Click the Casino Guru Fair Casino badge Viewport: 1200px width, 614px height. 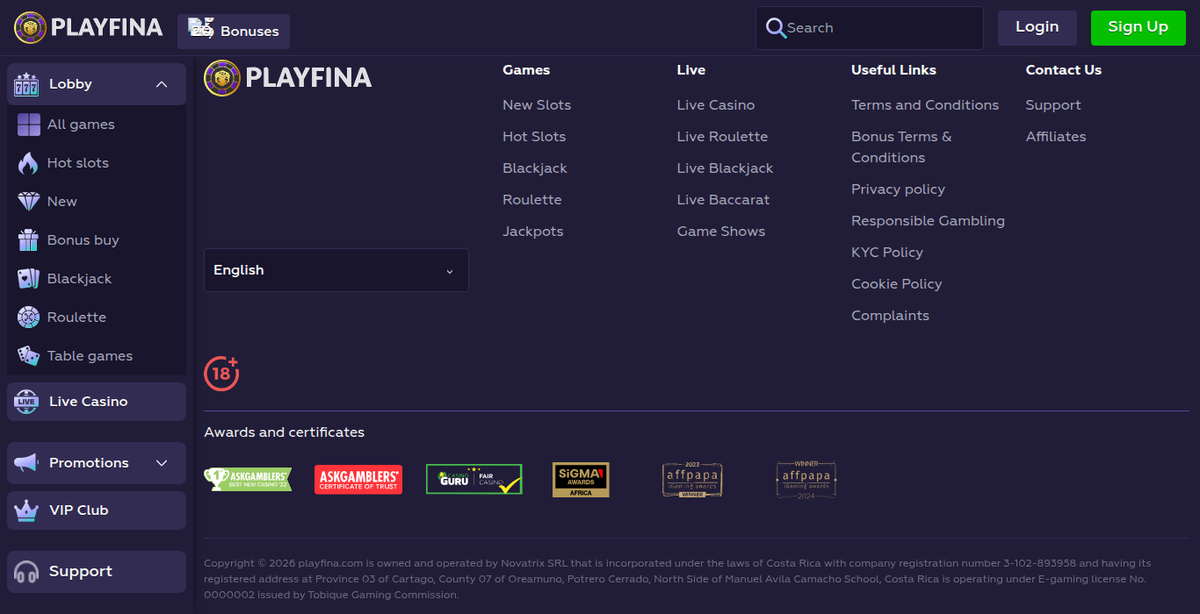click(x=474, y=480)
